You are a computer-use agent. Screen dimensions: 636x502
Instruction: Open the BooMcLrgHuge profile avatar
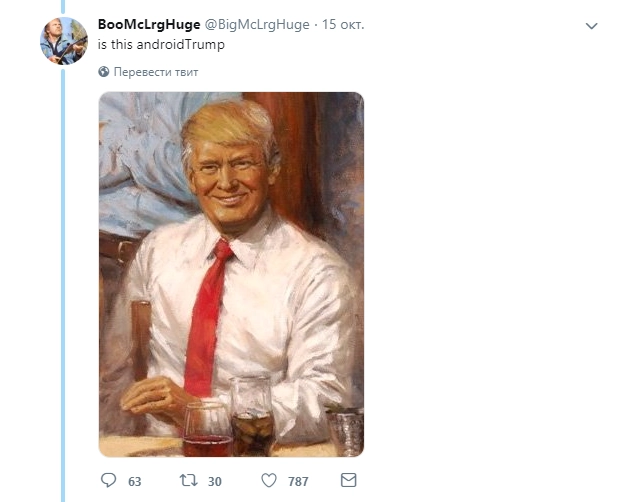coord(63,41)
